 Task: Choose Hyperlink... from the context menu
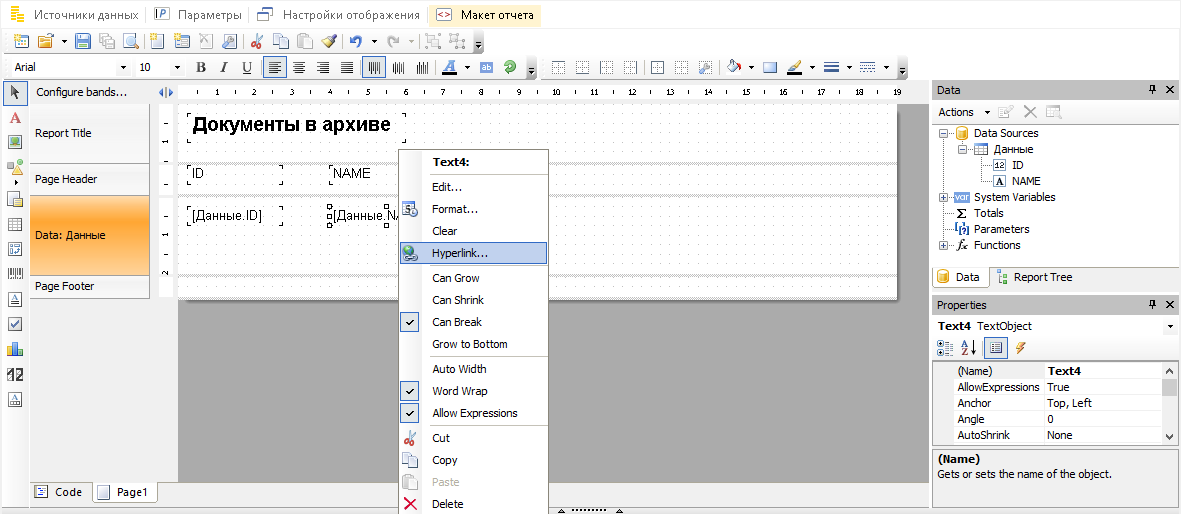click(460, 253)
